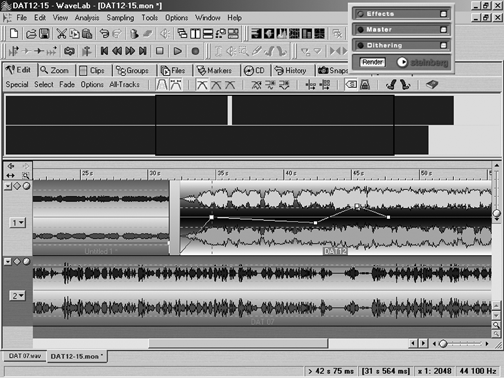
Task: Open the Fade submenu in Edit tab
Action: tap(67, 85)
